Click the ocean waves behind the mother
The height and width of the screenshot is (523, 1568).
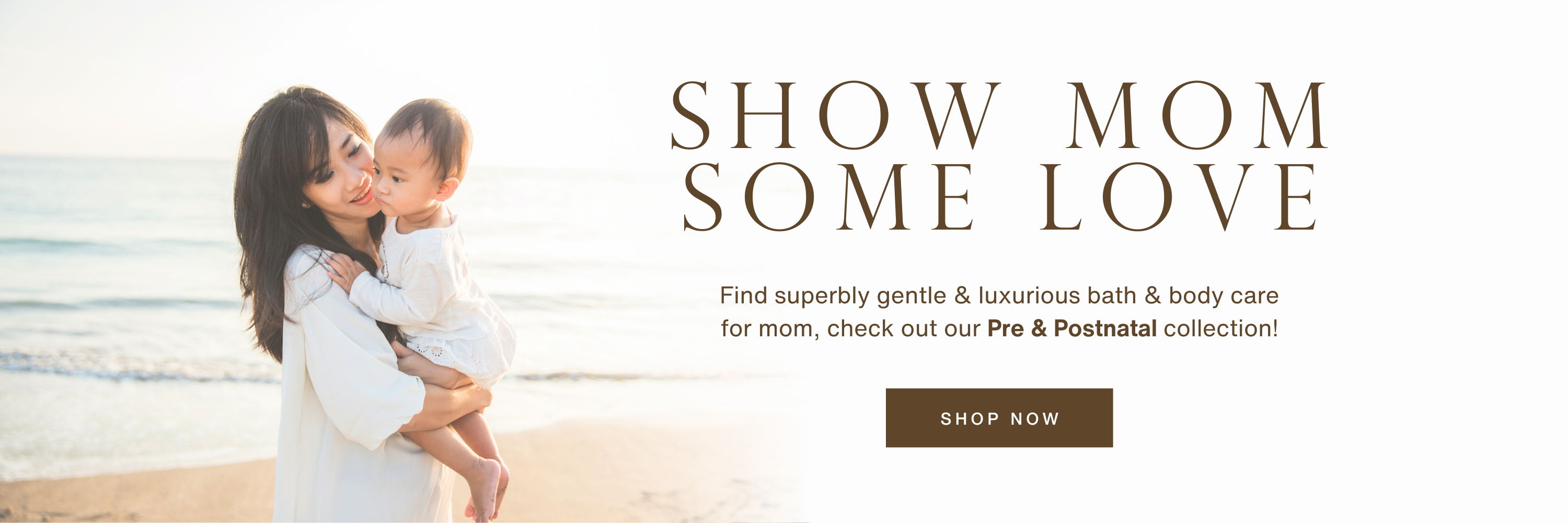click(x=116, y=274)
